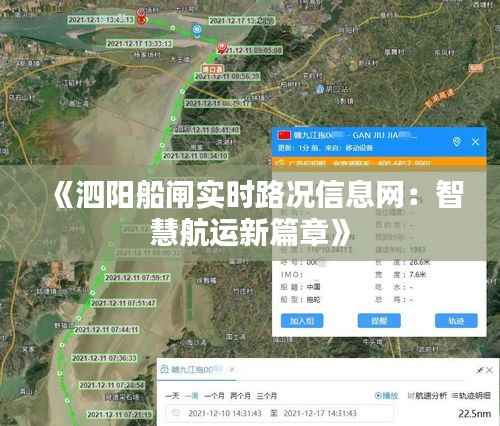Screen dimensions: 500x426
Task: Close the 赣九江 ship tab
Action: (232, 369)
